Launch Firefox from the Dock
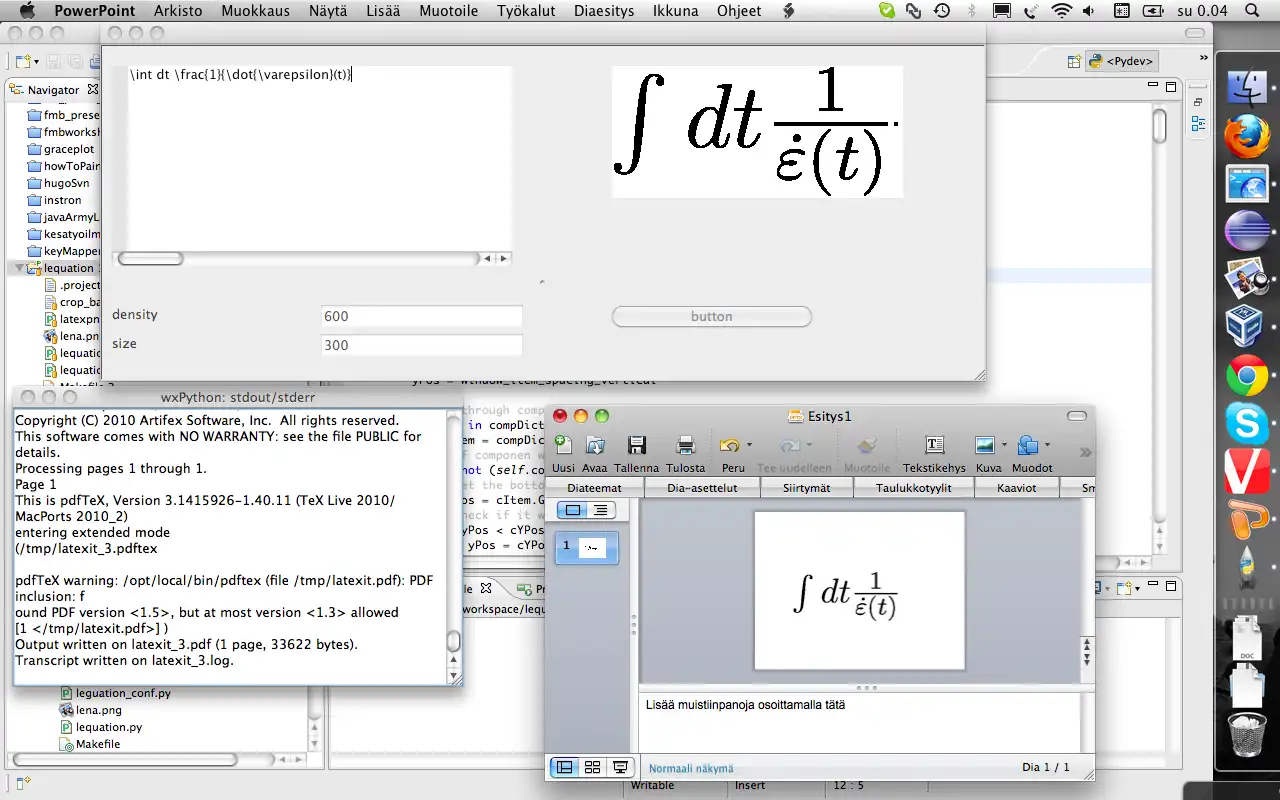The width and height of the screenshot is (1280, 800). point(1246,137)
